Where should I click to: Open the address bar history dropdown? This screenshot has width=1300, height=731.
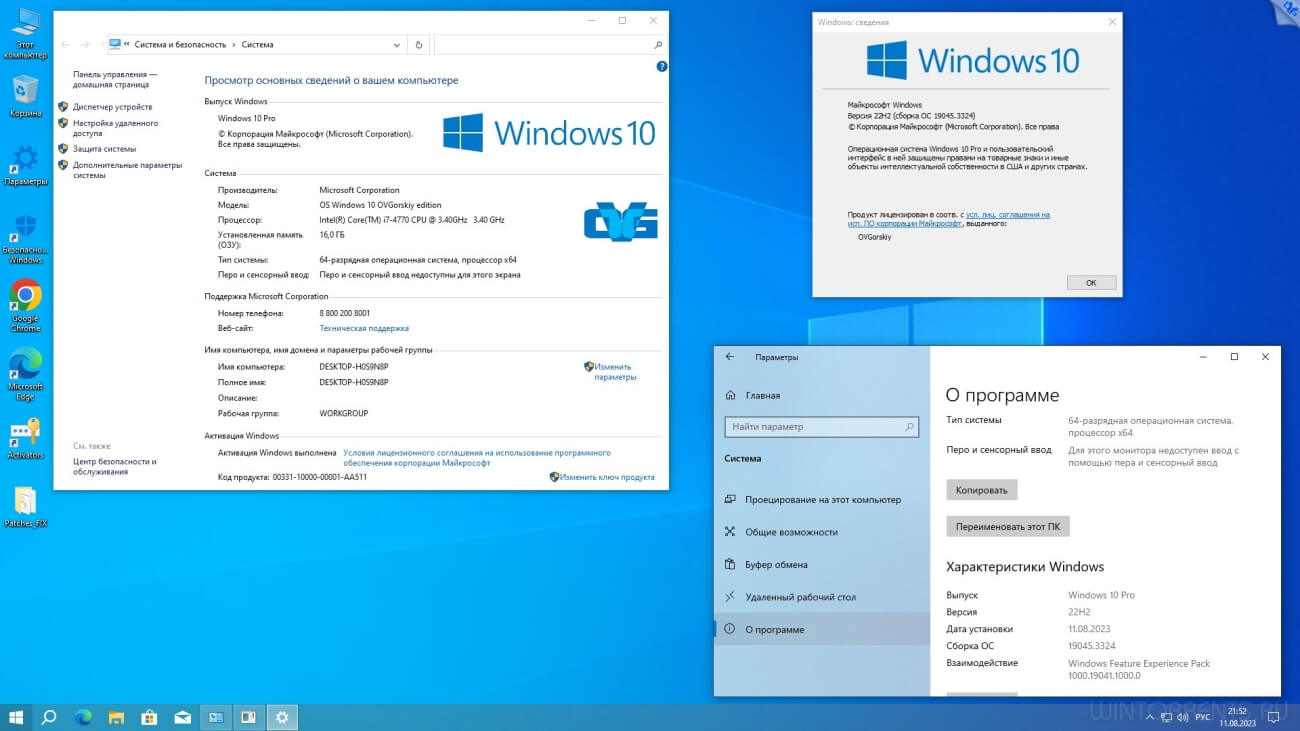click(397, 44)
